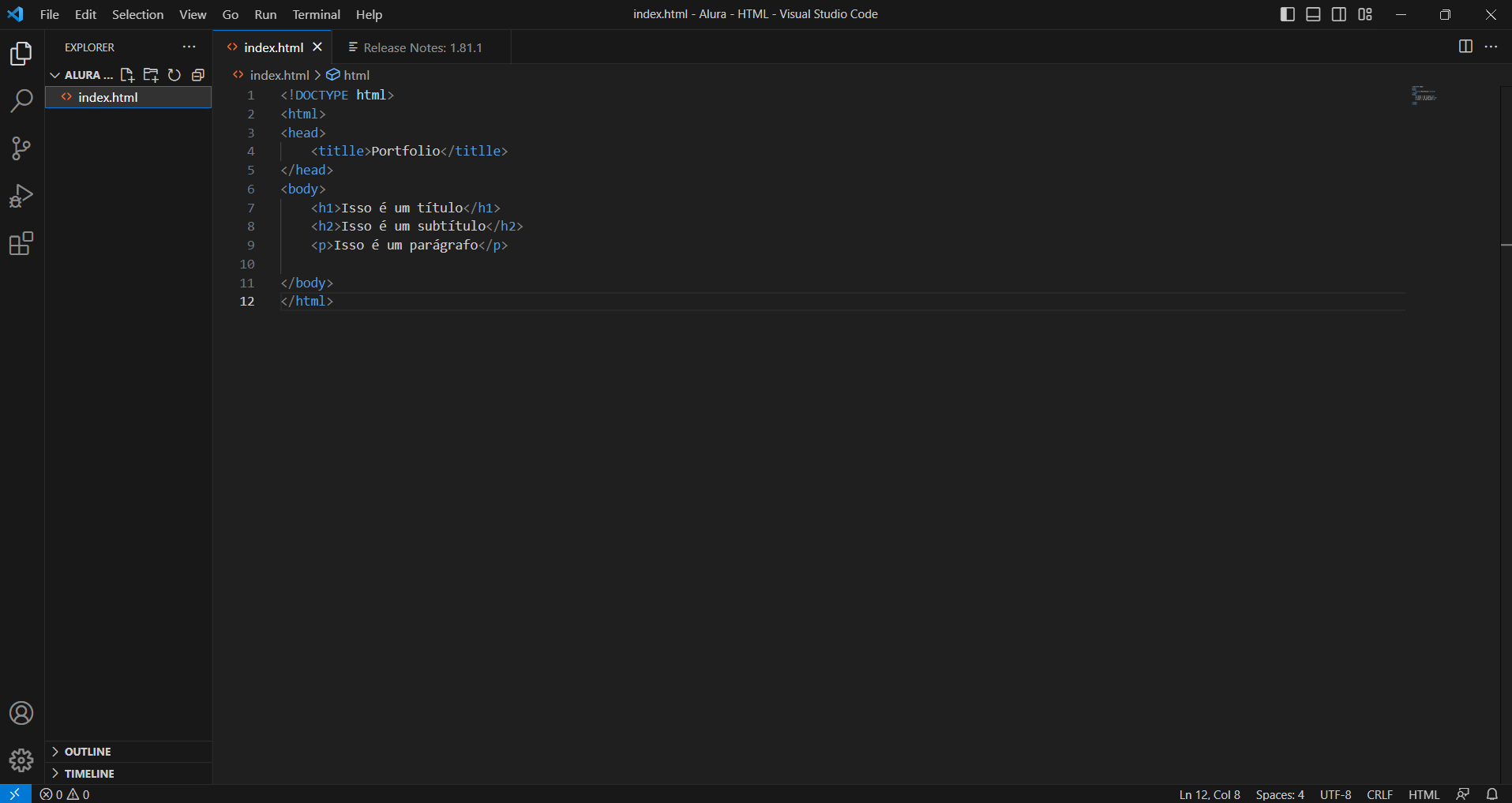The width and height of the screenshot is (1512, 803).
Task: Create a new folder in Alura folder
Action: [x=151, y=75]
